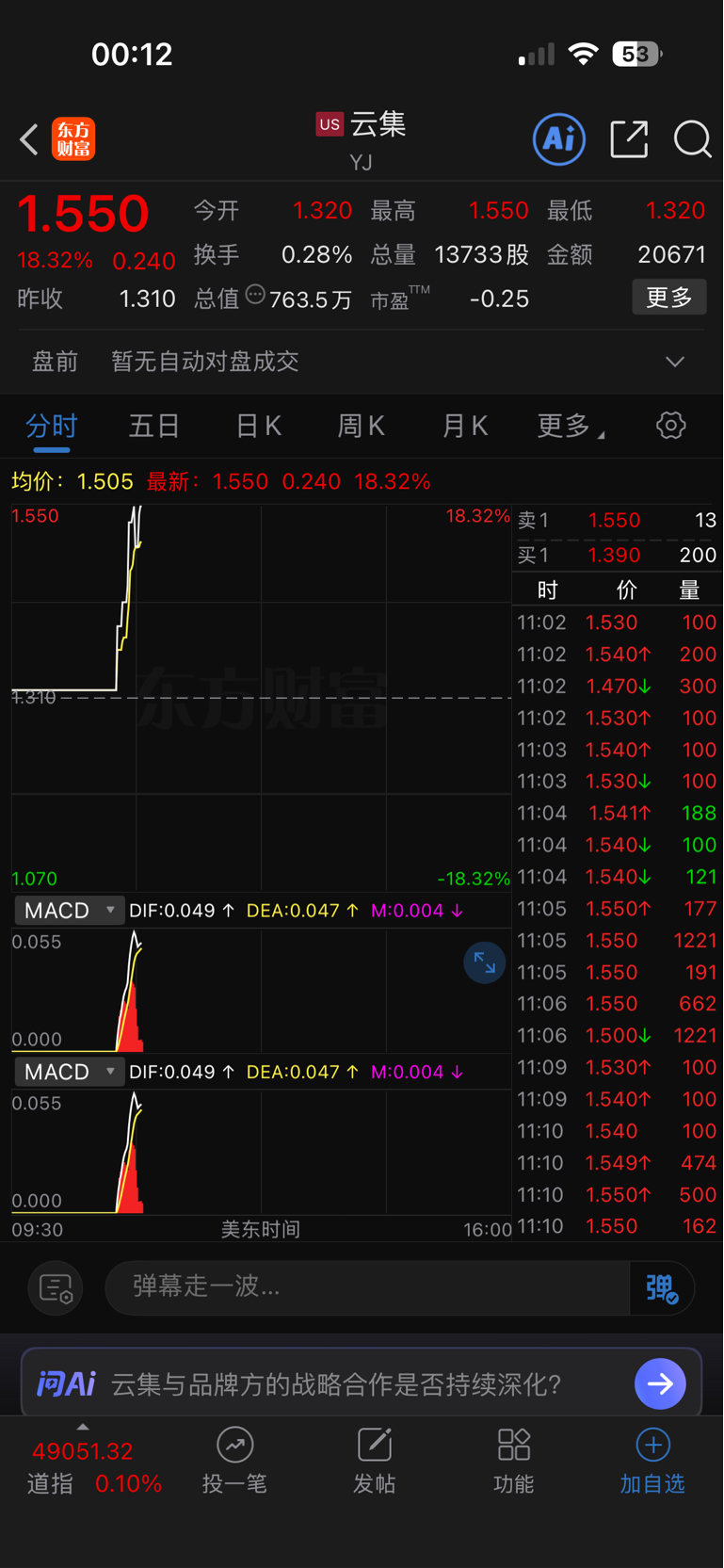
Task: Tap 均价 1.505 label
Action: point(72,482)
